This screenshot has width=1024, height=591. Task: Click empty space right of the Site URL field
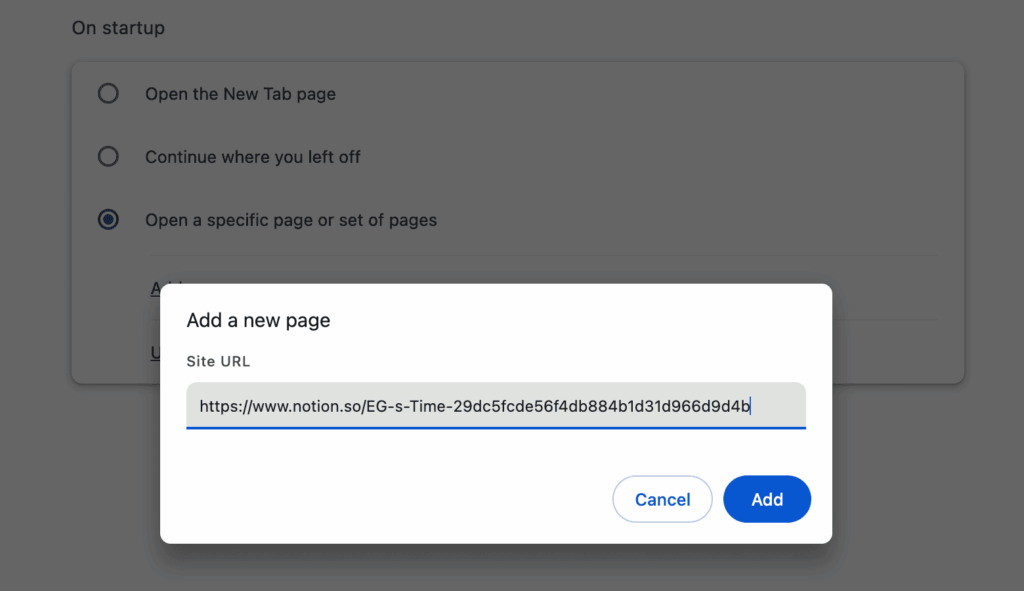point(818,406)
